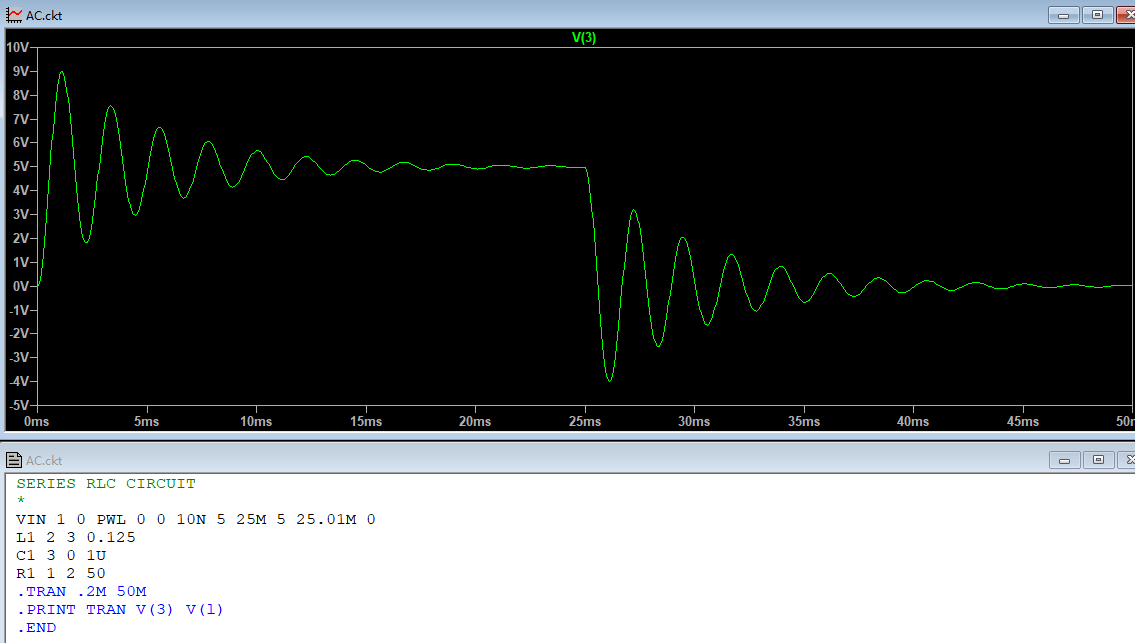The width and height of the screenshot is (1135, 643).
Task: Click the VIN PWL source line
Action: click(195, 519)
